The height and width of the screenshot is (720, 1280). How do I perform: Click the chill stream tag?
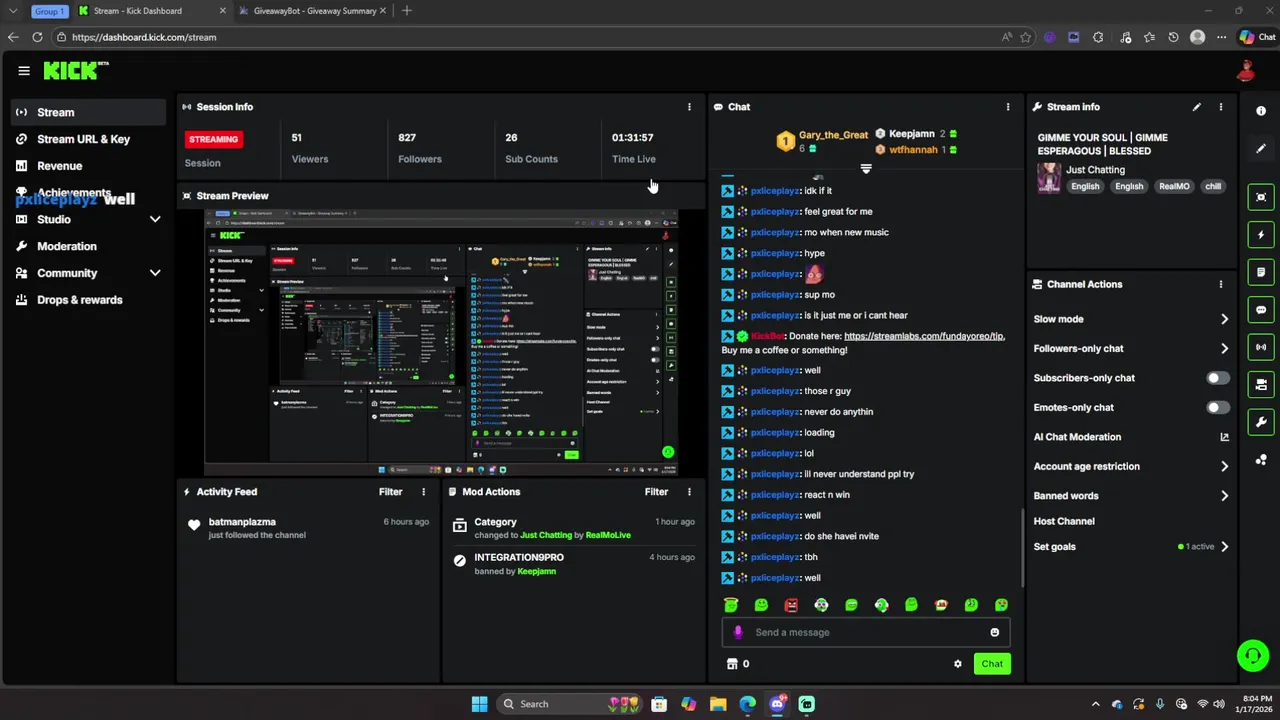1213,186
